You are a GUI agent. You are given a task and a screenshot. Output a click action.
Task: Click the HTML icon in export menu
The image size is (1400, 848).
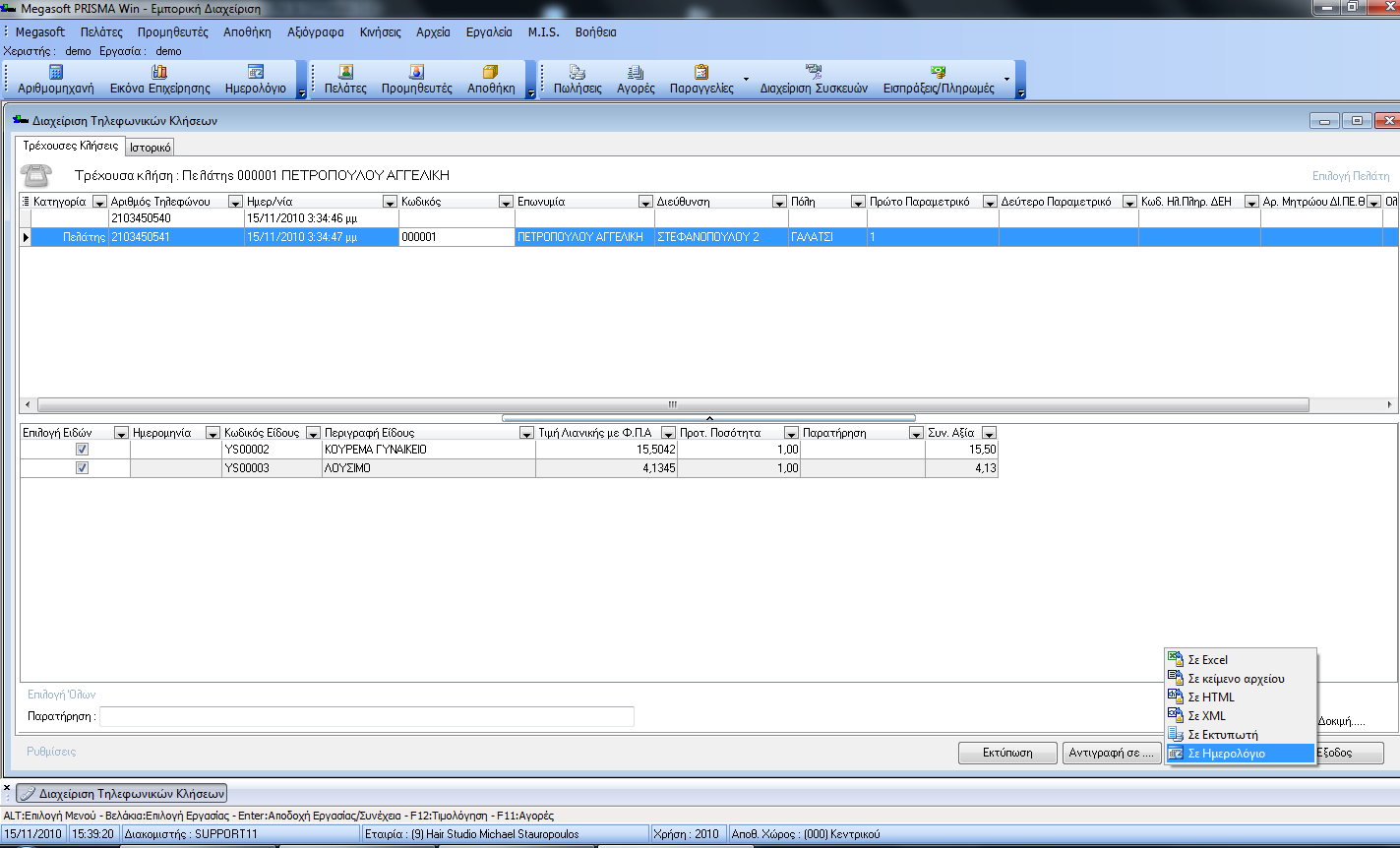point(1175,697)
